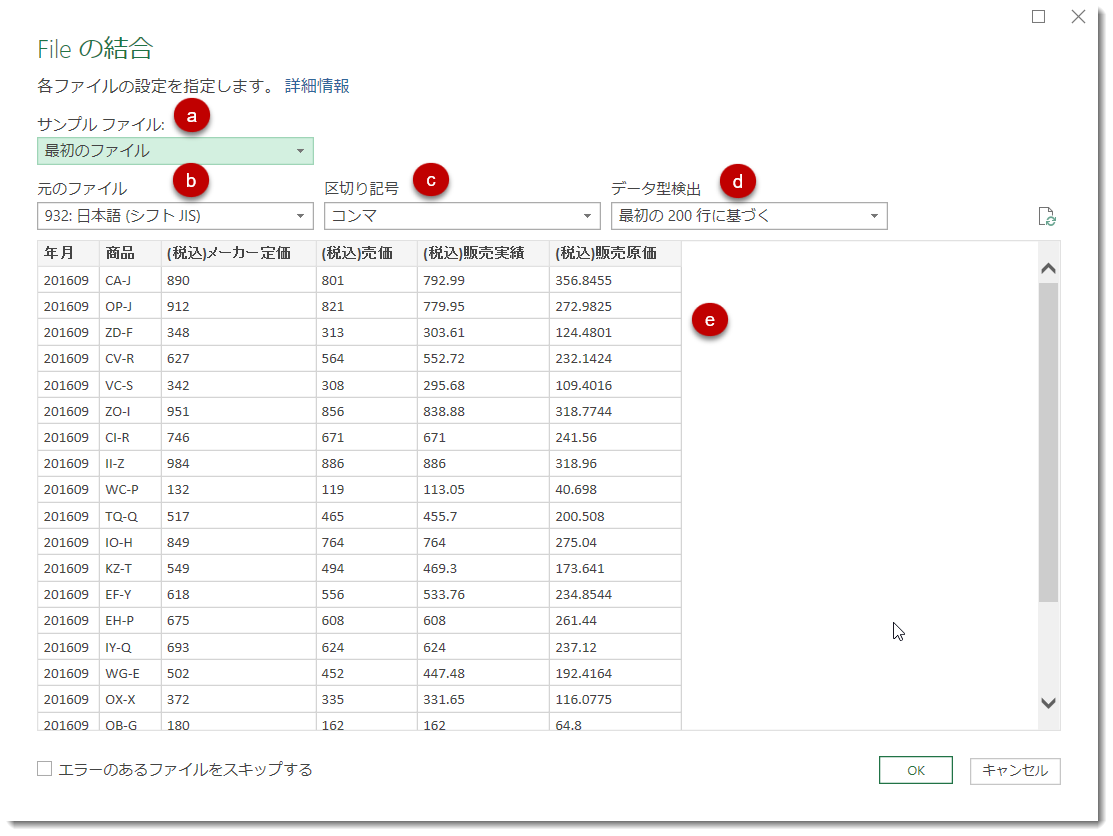Click the 447.48 sales cell
The height and width of the screenshot is (836, 1113).
click(483, 673)
